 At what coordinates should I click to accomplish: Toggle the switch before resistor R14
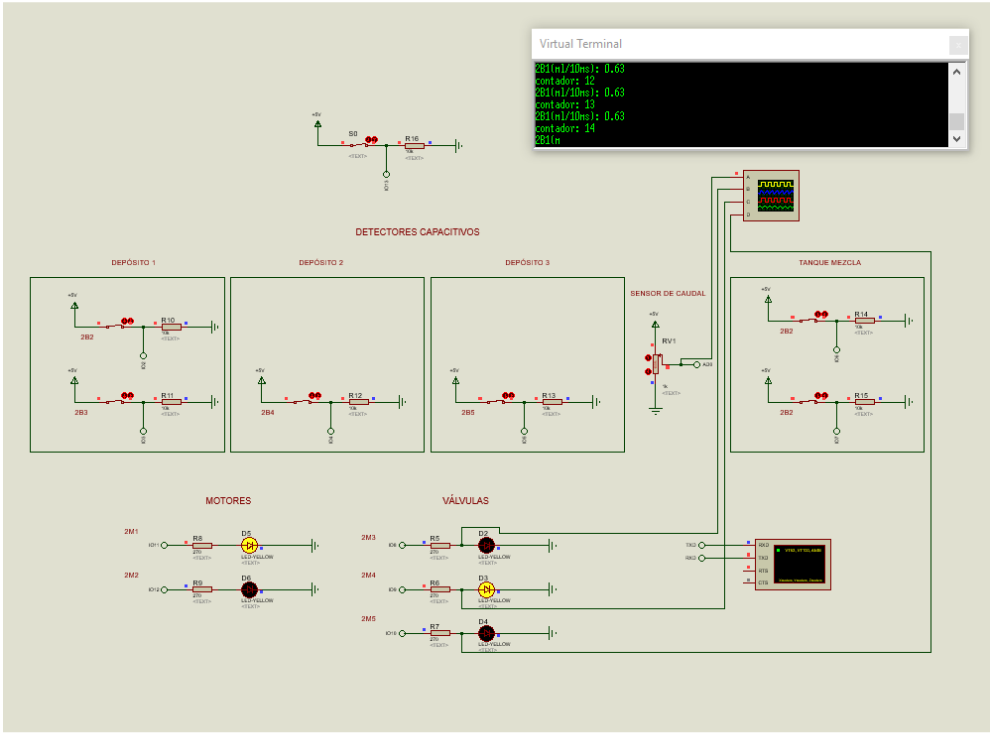coord(820,315)
